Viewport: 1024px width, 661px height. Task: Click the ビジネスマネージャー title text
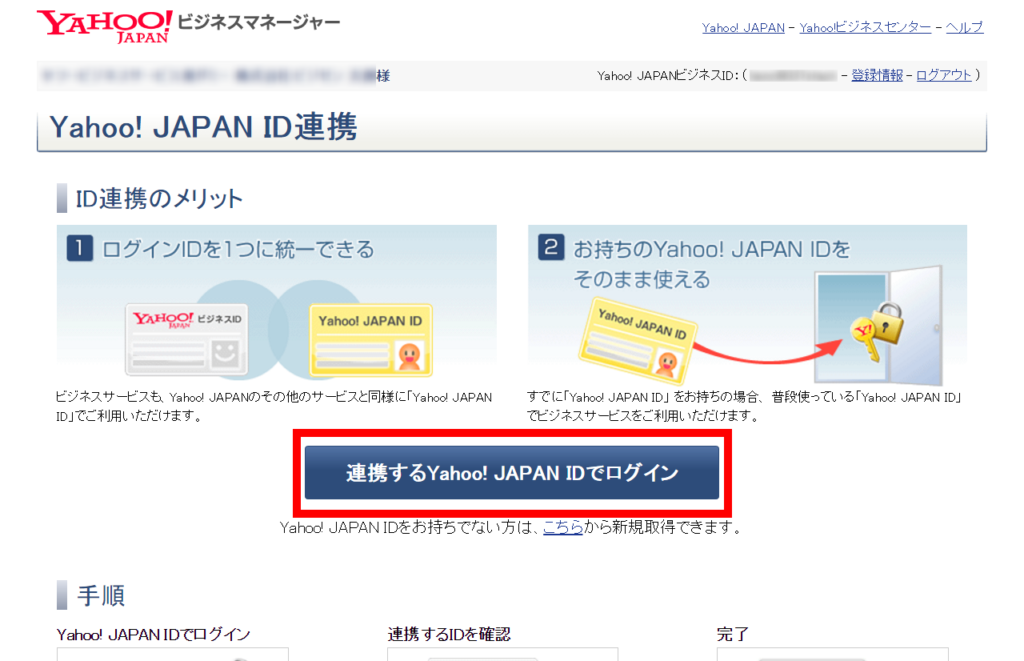pyautogui.click(x=259, y=23)
